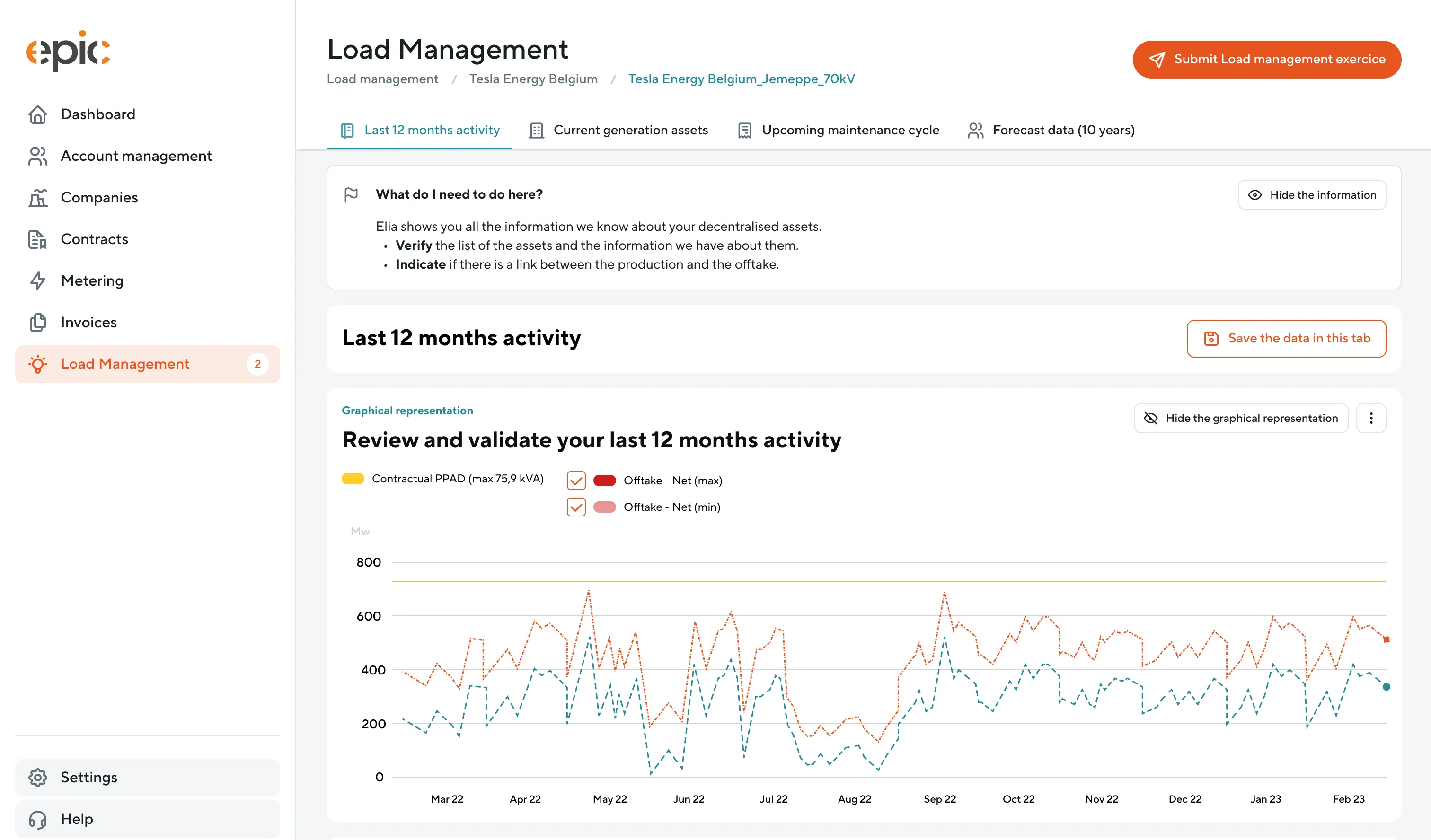
Task: Open Metering in the sidebar
Action: (x=148, y=281)
